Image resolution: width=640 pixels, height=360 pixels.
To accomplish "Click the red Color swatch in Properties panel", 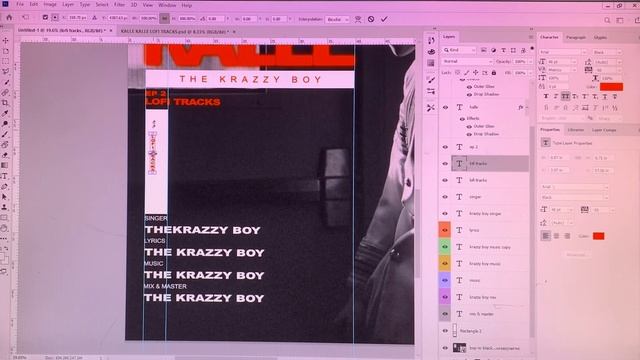I will pos(598,236).
